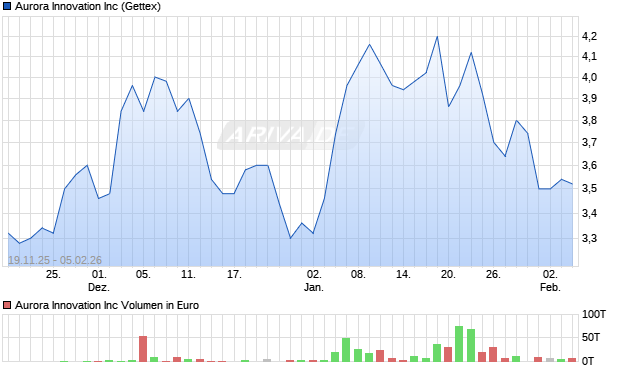Click the '11.' date axis label
This screenshot has height=371, width=620.
[189, 274]
